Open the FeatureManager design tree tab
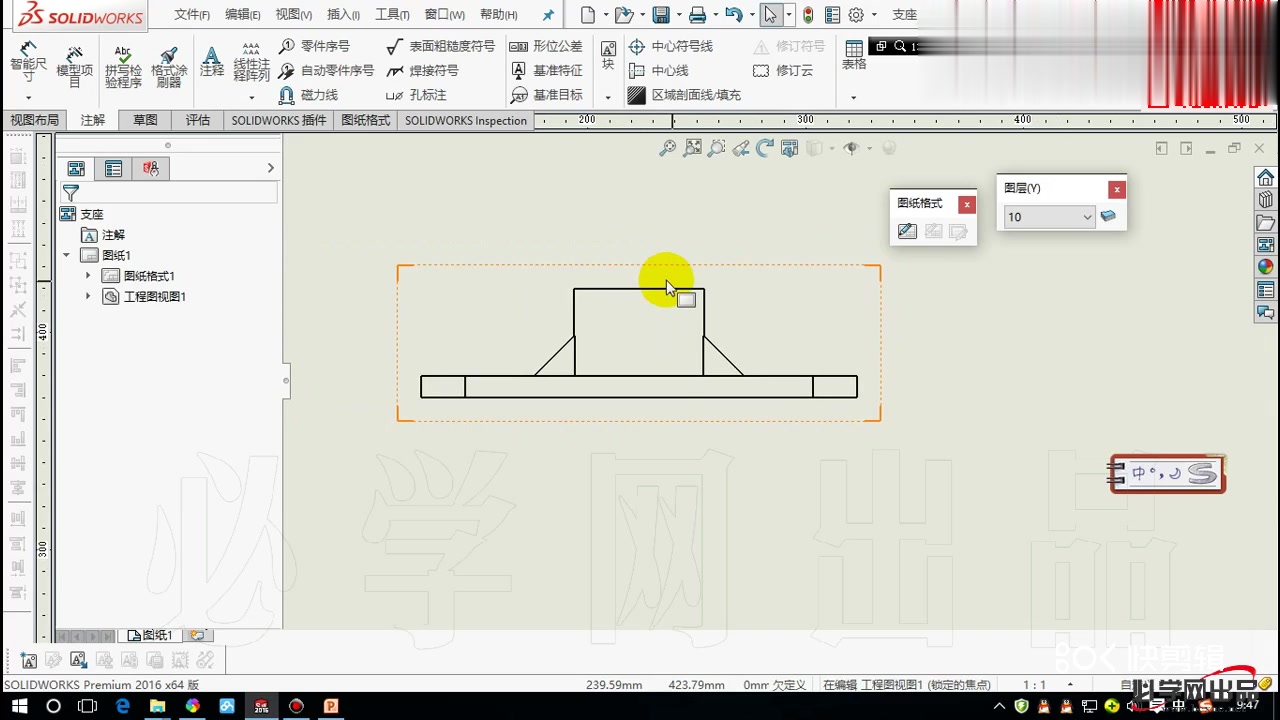 point(76,169)
